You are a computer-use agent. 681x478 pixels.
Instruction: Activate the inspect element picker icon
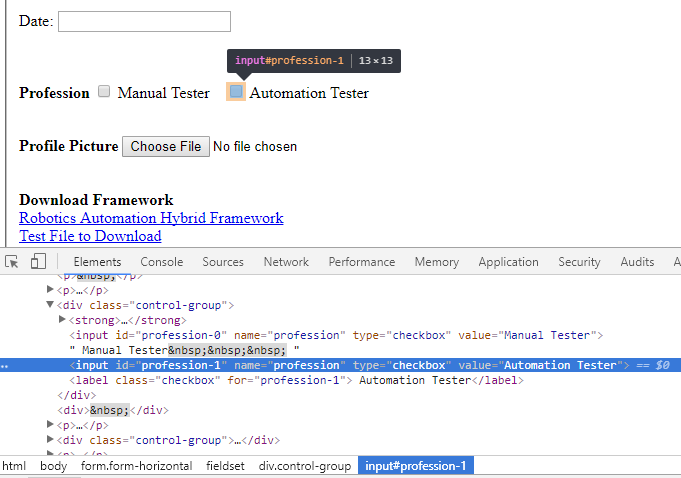click(x=12, y=262)
